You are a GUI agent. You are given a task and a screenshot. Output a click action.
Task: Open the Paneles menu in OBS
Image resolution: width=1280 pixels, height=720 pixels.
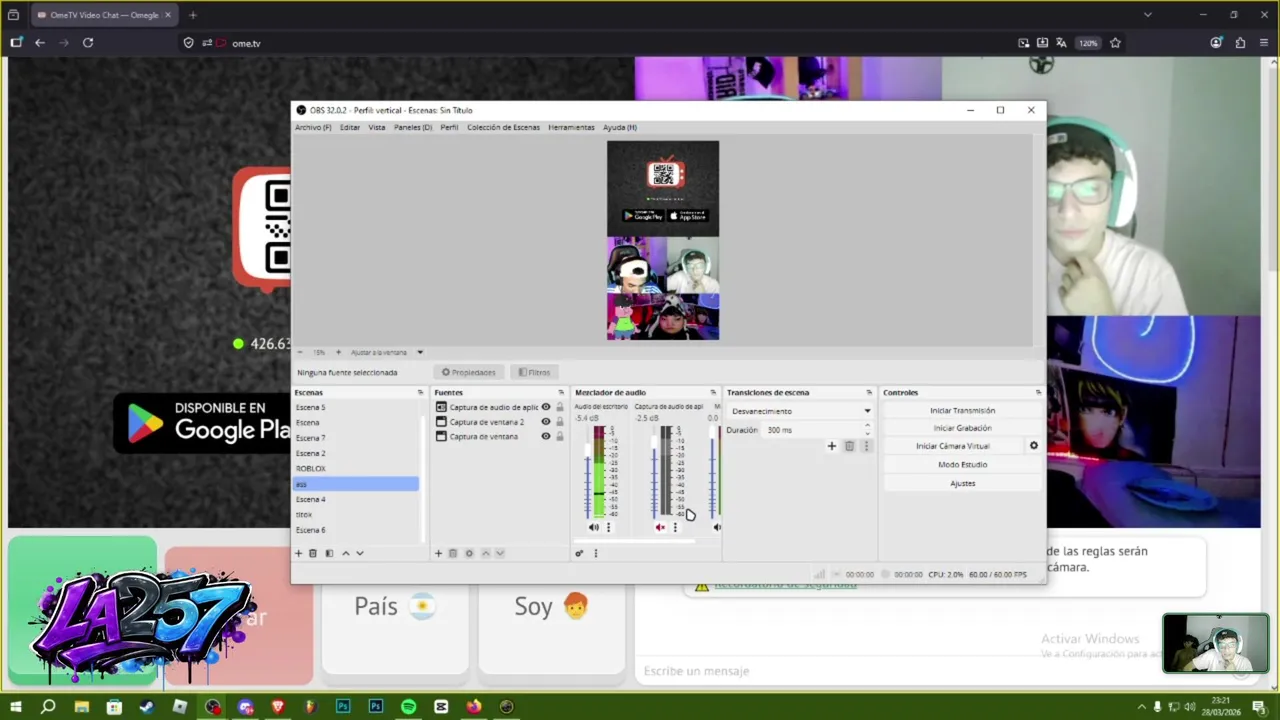point(413,127)
